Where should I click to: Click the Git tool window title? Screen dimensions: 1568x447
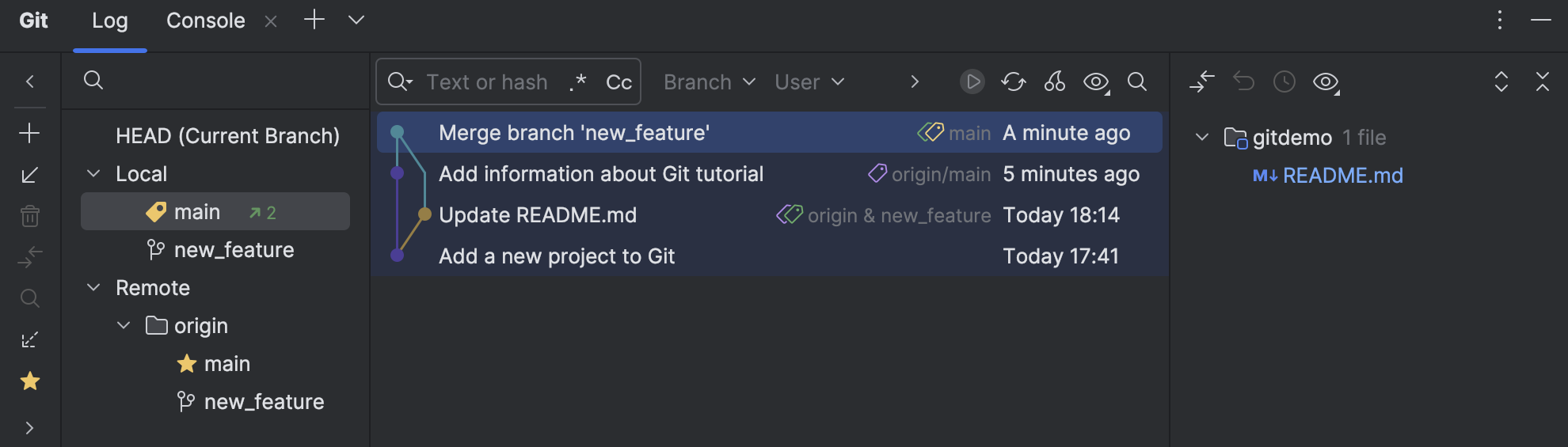34,21
